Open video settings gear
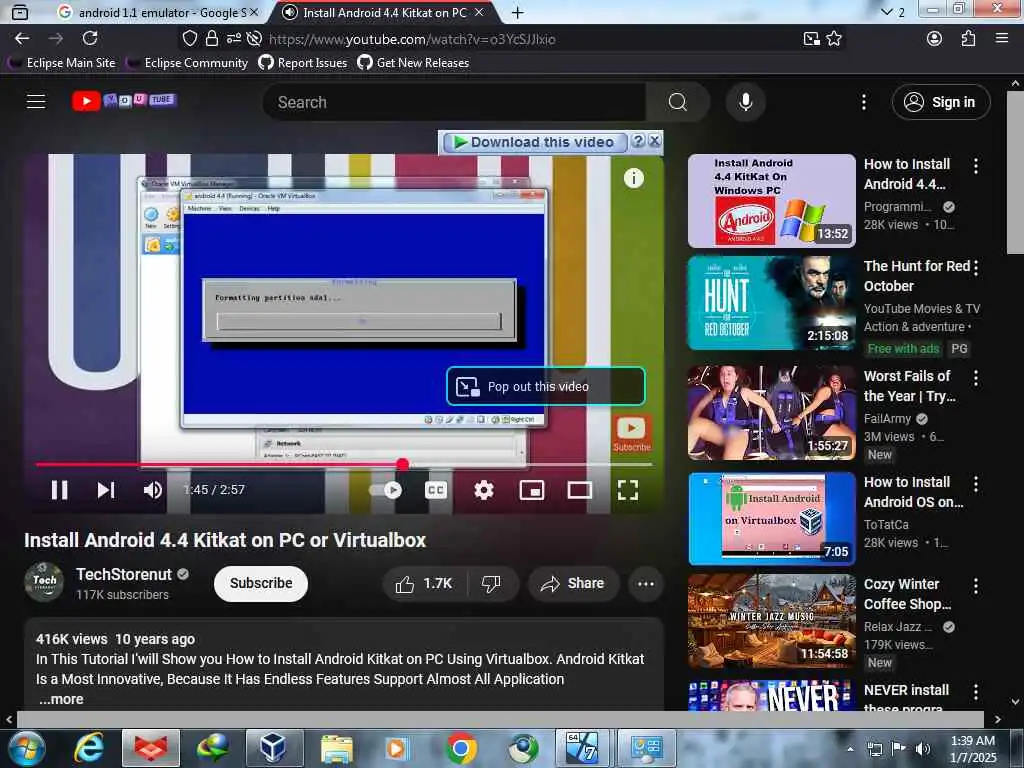This screenshot has height=768, width=1024. click(x=483, y=490)
